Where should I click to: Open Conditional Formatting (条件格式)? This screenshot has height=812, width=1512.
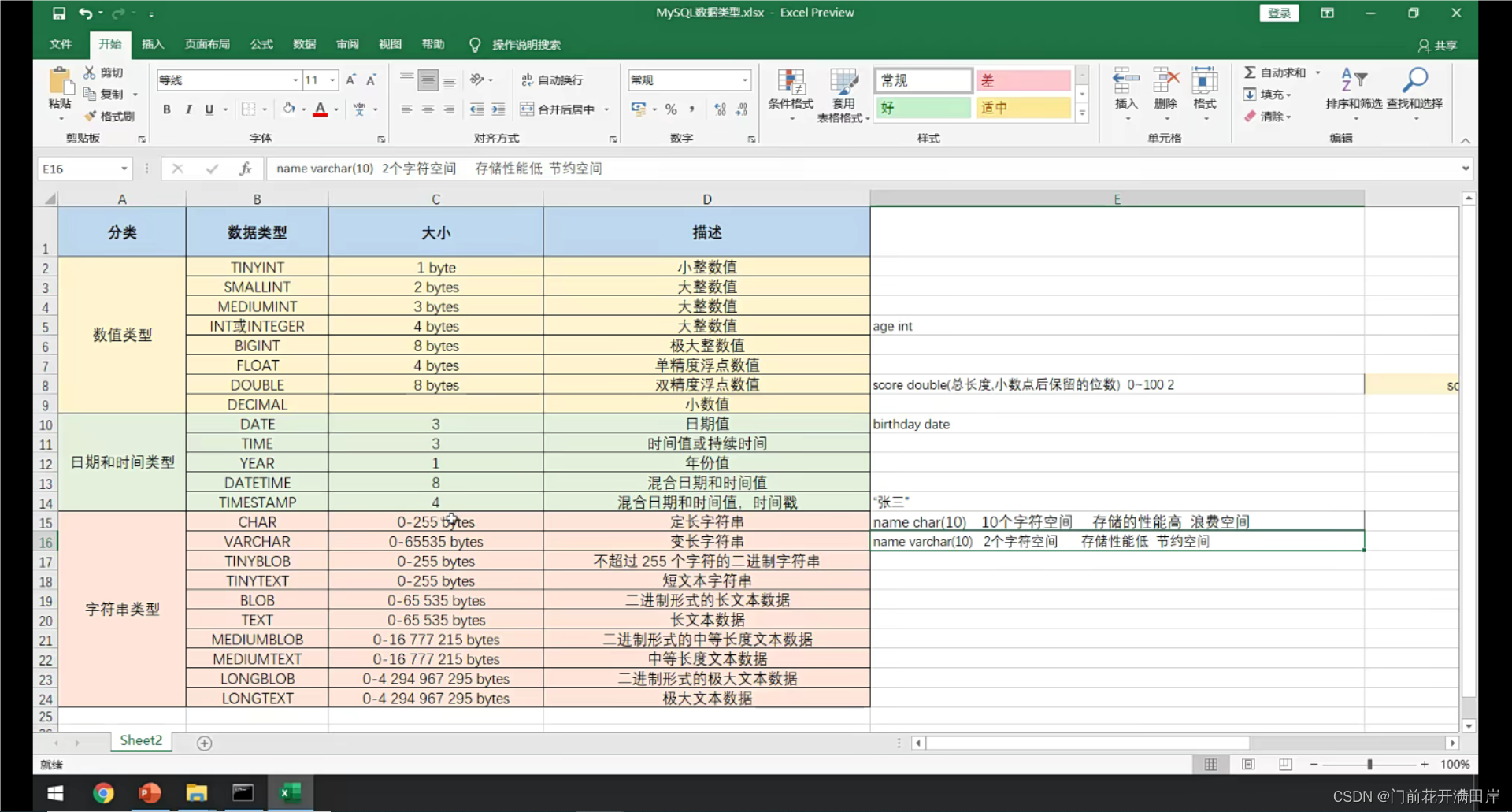[791, 95]
